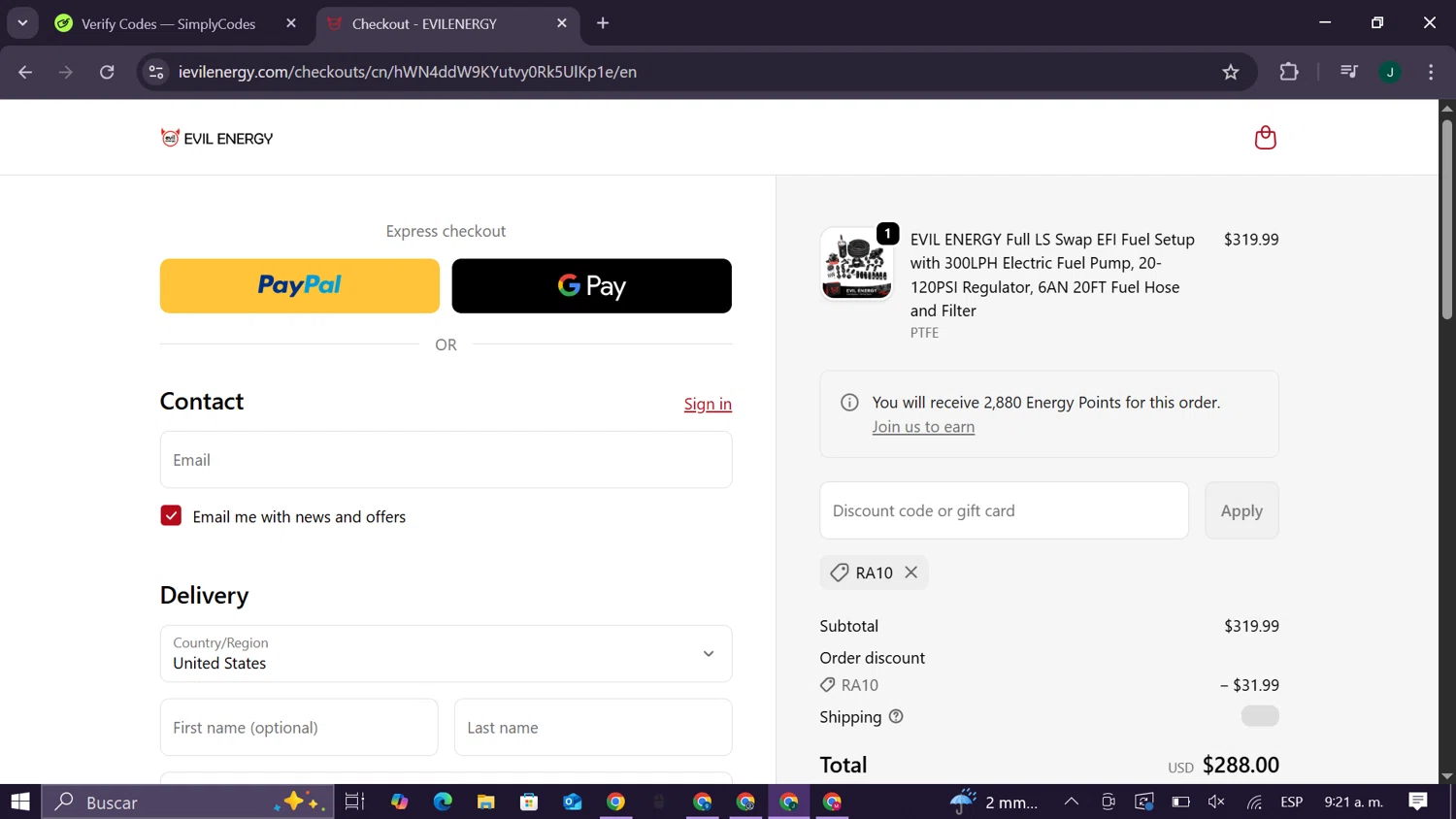Screen dimensions: 1456x819
Task: Switch the ESP keyboard language indicator
Action: coord(1292,802)
